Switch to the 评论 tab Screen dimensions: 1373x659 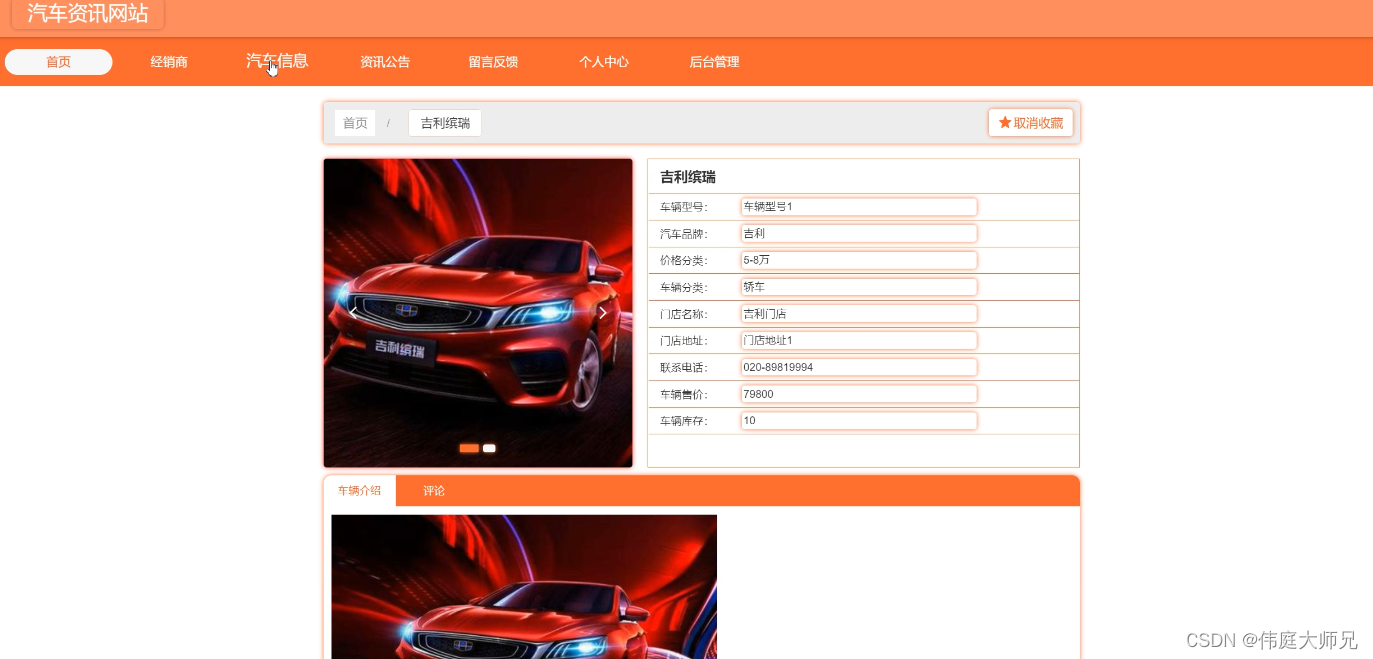[433, 490]
